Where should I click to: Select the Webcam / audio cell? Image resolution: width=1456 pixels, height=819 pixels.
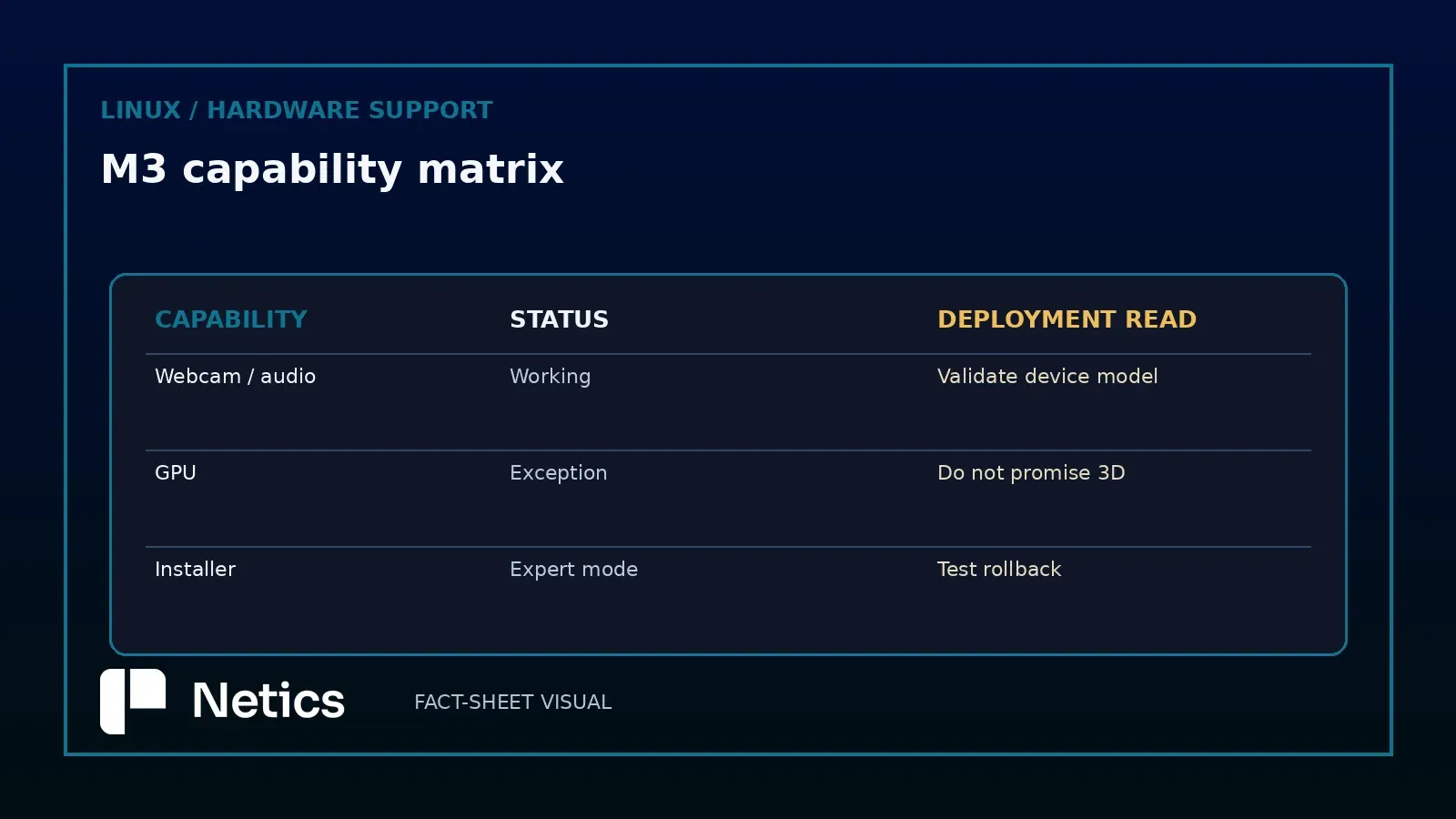point(235,376)
